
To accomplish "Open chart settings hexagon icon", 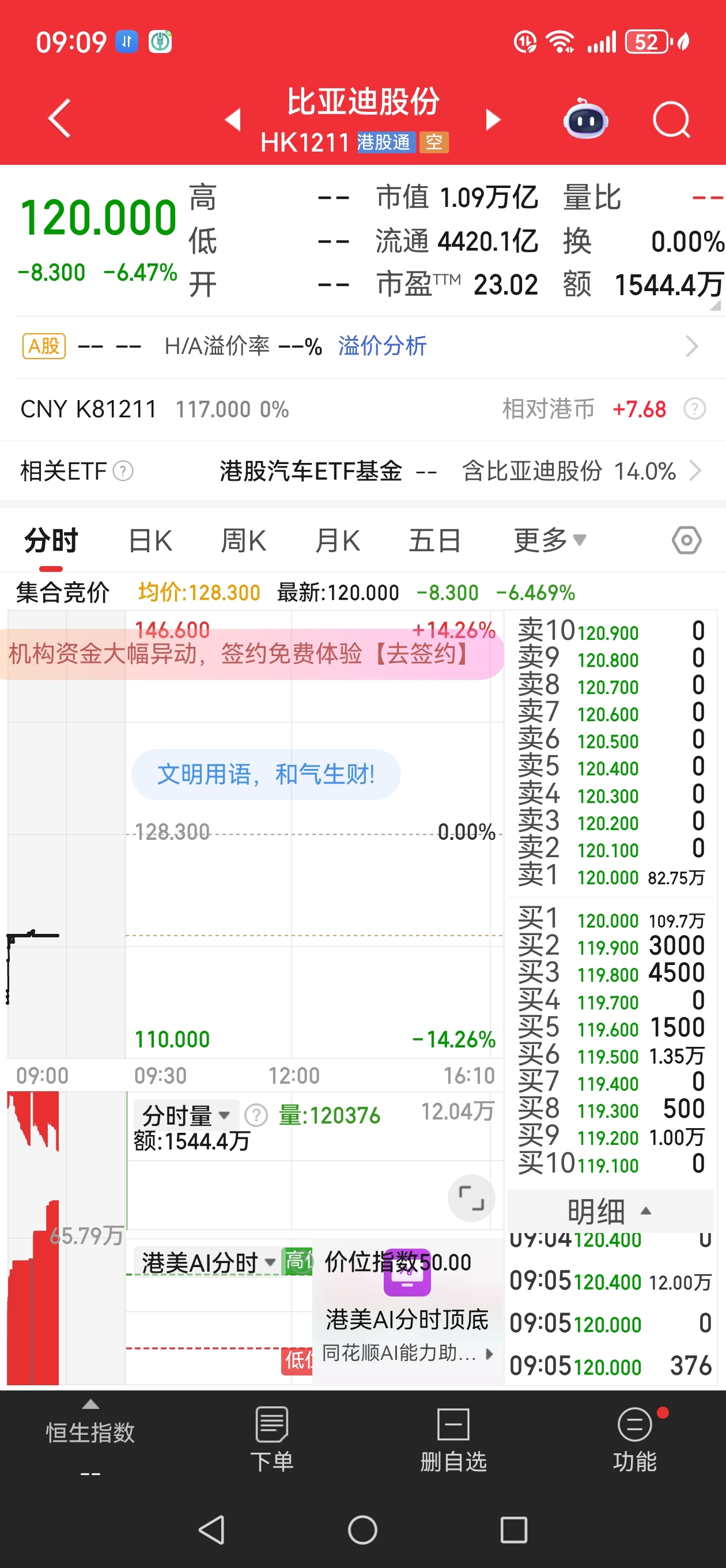I will [686, 540].
